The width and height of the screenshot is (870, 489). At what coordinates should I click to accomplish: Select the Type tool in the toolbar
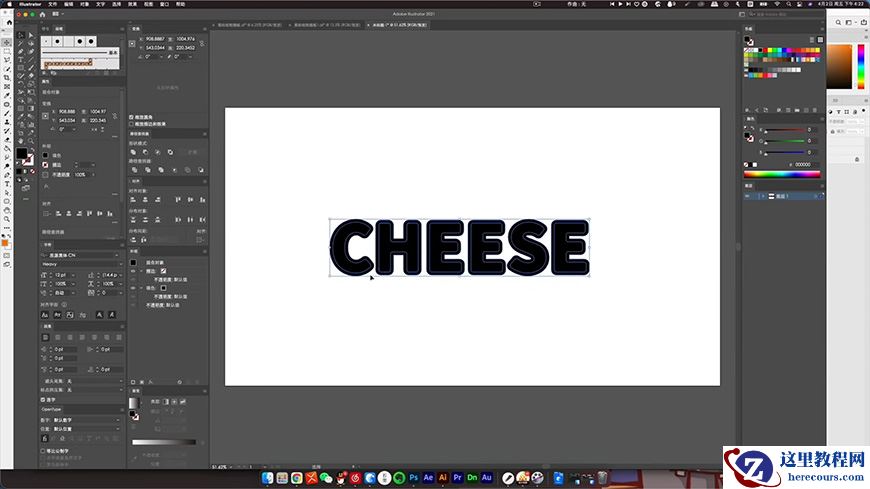point(20,60)
